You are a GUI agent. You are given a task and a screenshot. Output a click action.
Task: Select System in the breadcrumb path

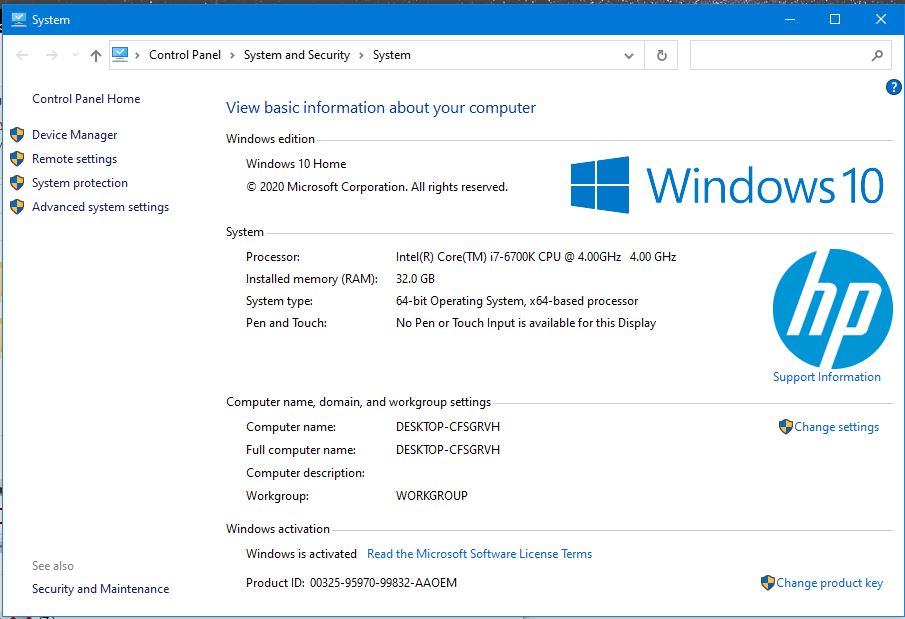[x=392, y=55]
